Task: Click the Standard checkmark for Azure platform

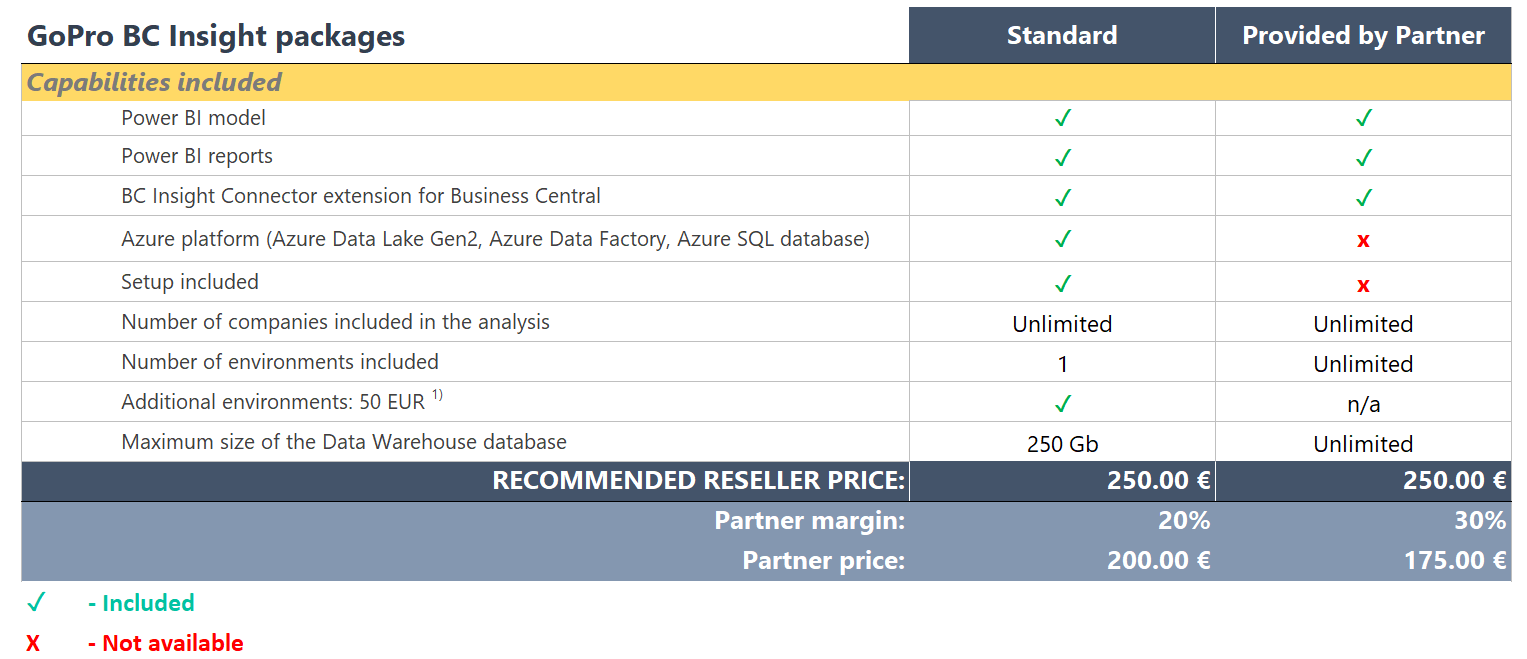Action: coord(1062,239)
